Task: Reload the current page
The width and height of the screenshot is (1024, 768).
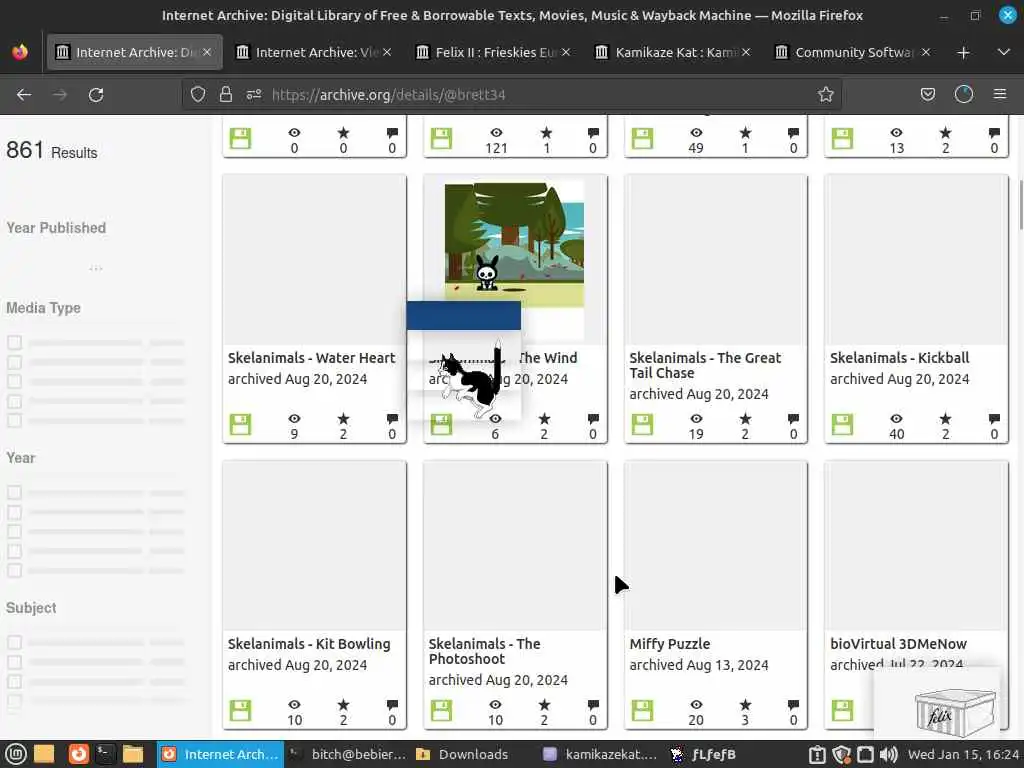Action: 96,95
